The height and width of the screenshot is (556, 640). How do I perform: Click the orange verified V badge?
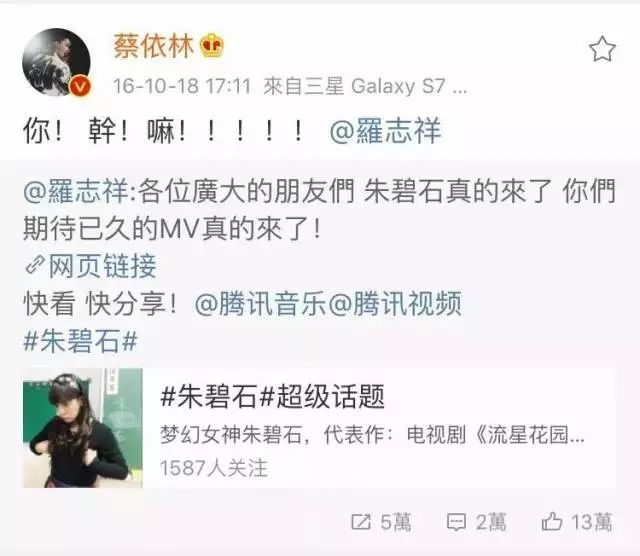(x=80, y=86)
